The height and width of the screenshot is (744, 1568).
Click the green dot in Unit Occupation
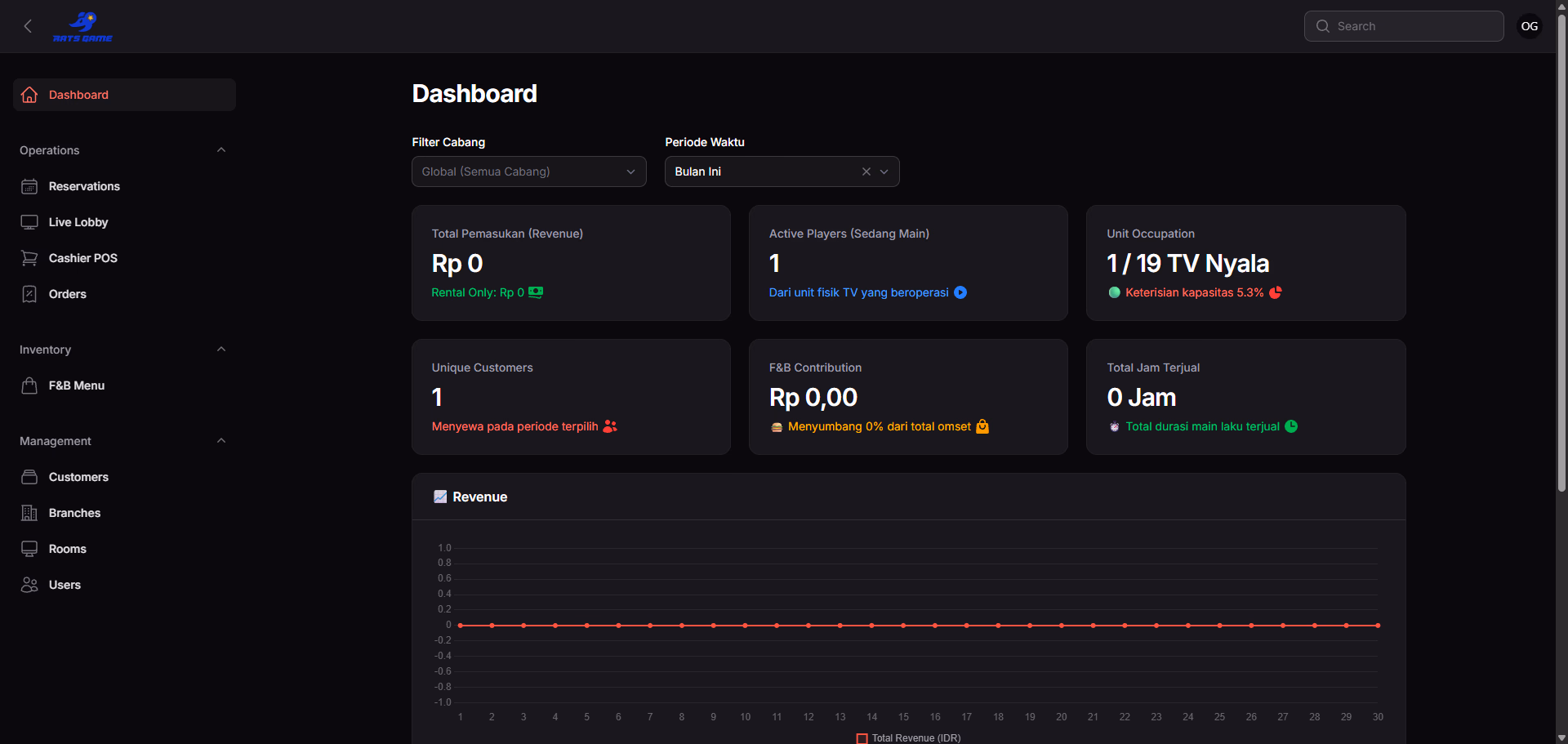(x=1114, y=292)
